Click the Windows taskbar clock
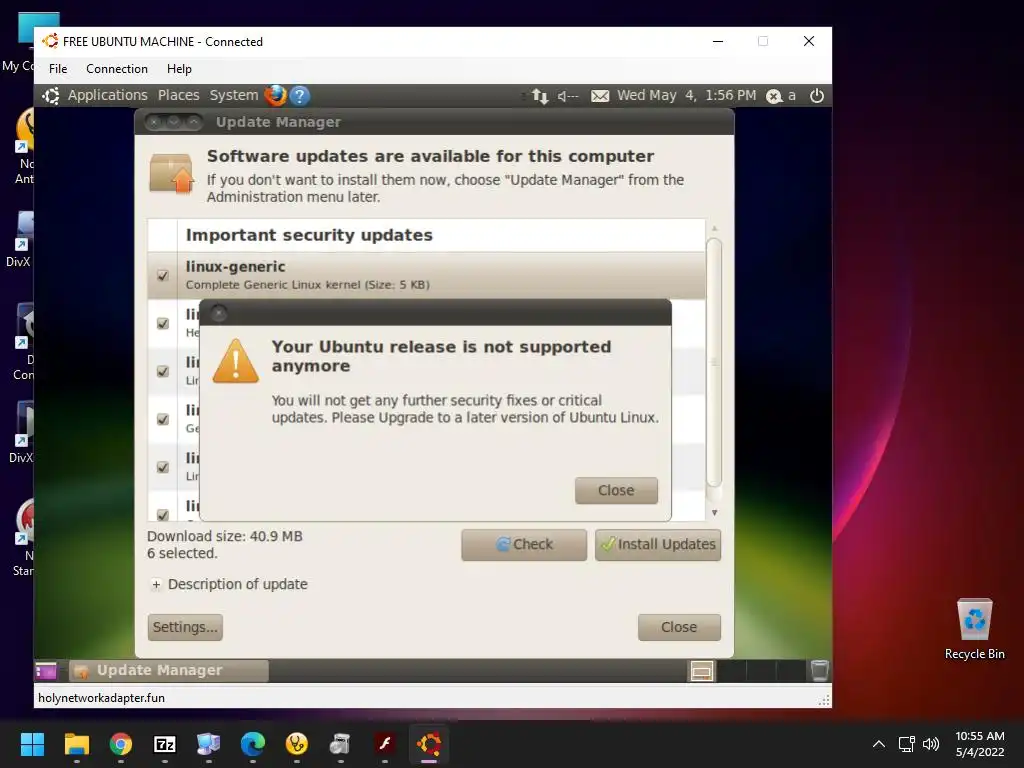The image size is (1024, 768). [x=980, y=744]
